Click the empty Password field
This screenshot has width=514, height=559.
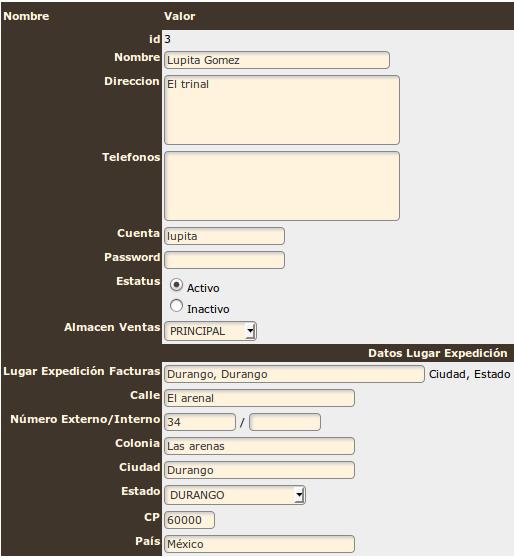pyautogui.click(x=224, y=260)
